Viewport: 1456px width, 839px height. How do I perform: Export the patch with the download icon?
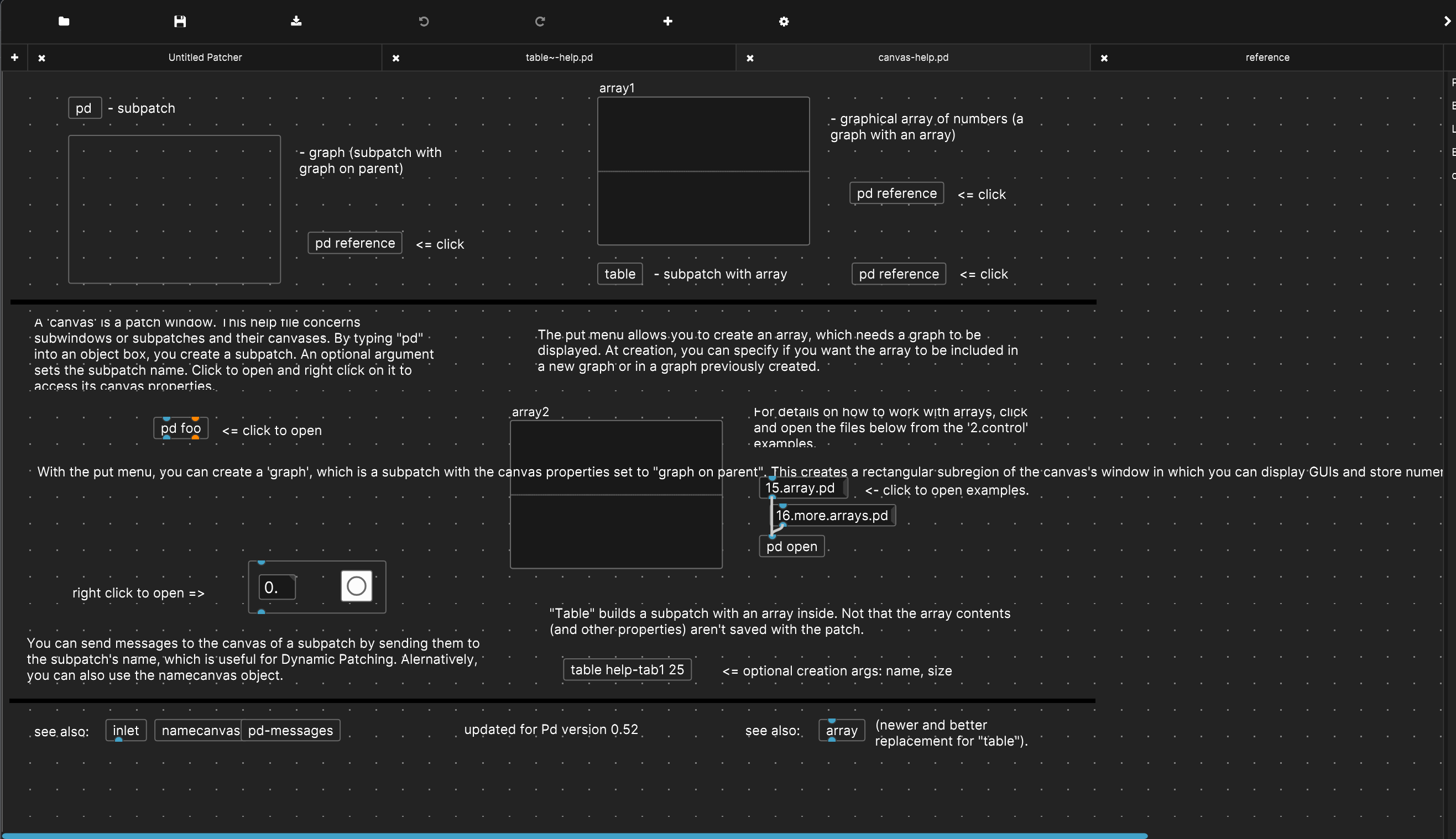pyautogui.click(x=296, y=22)
